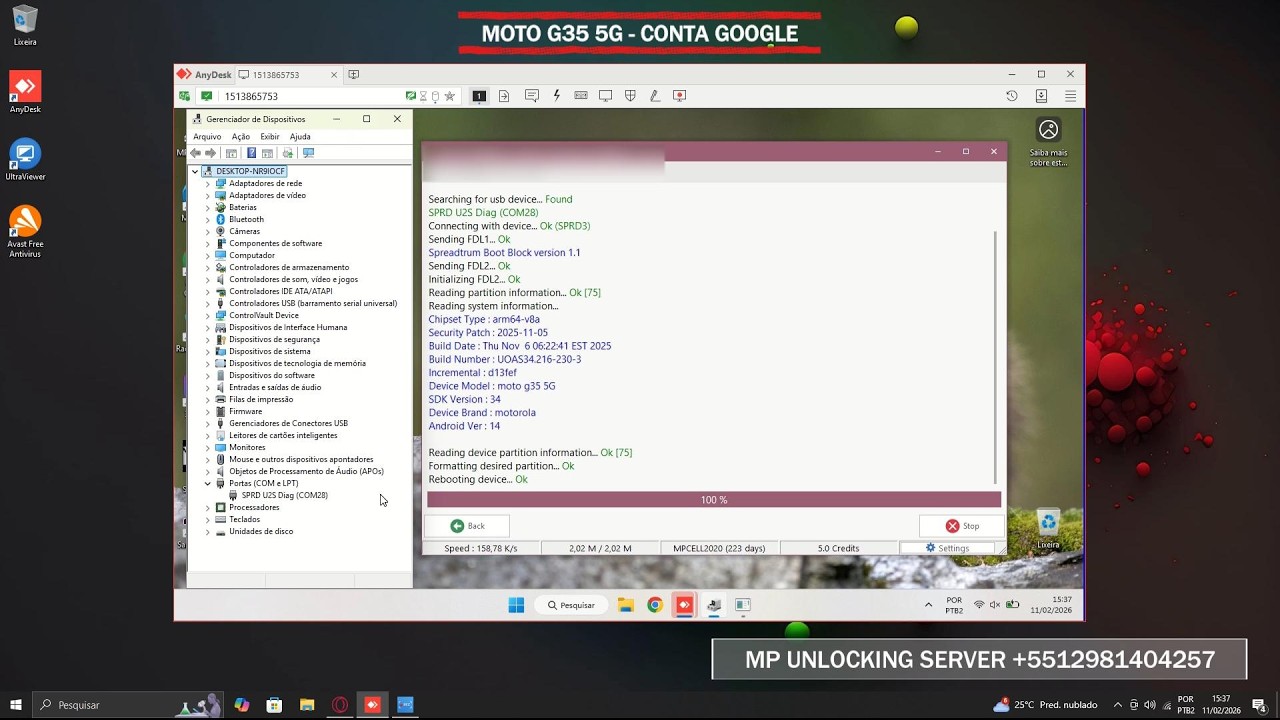
Task: Click the AnyDesk actions lightning icon
Action: coord(557,96)
